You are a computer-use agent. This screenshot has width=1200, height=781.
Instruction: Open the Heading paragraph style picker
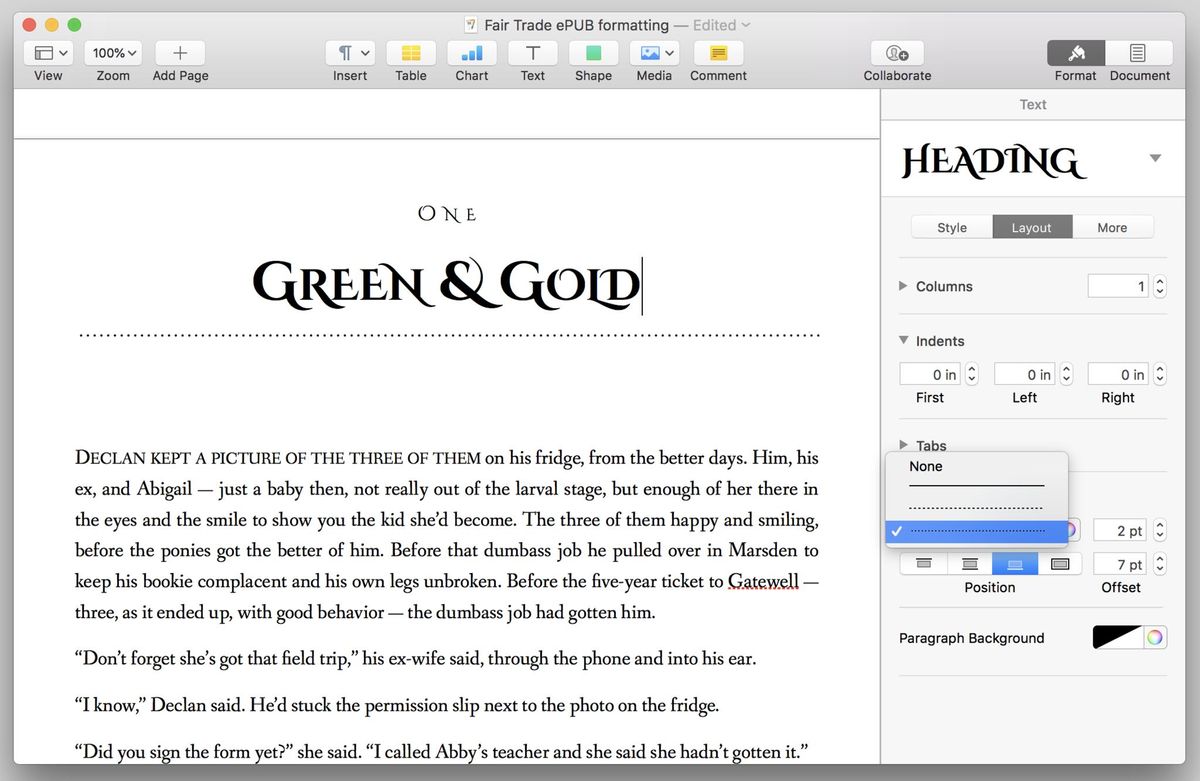tap(1155, 158)
